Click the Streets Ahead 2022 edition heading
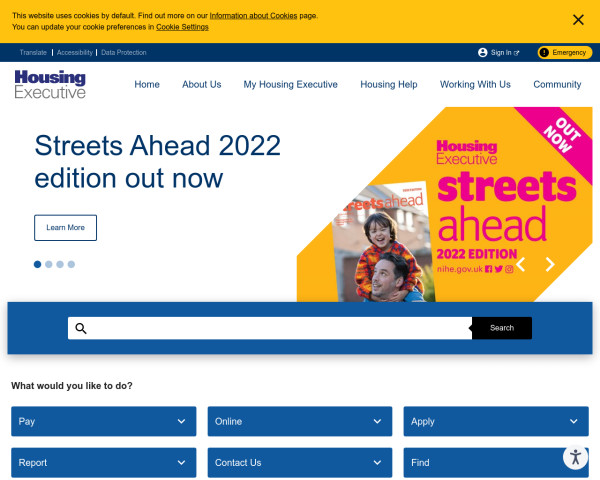 [158, 162]
